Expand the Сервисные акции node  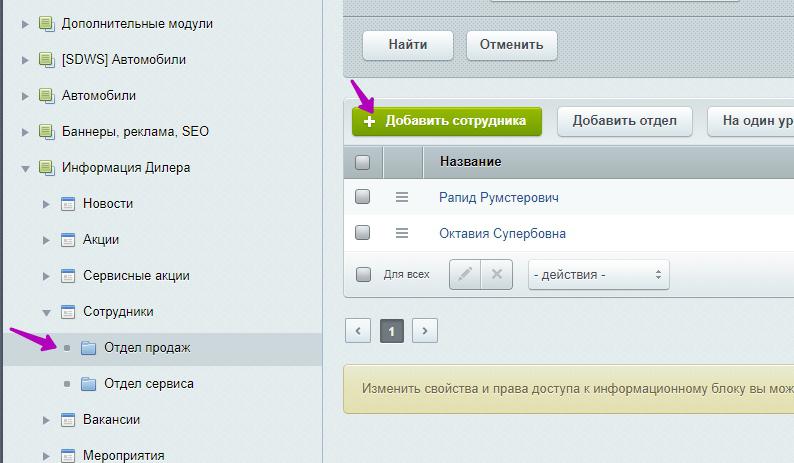46,276
